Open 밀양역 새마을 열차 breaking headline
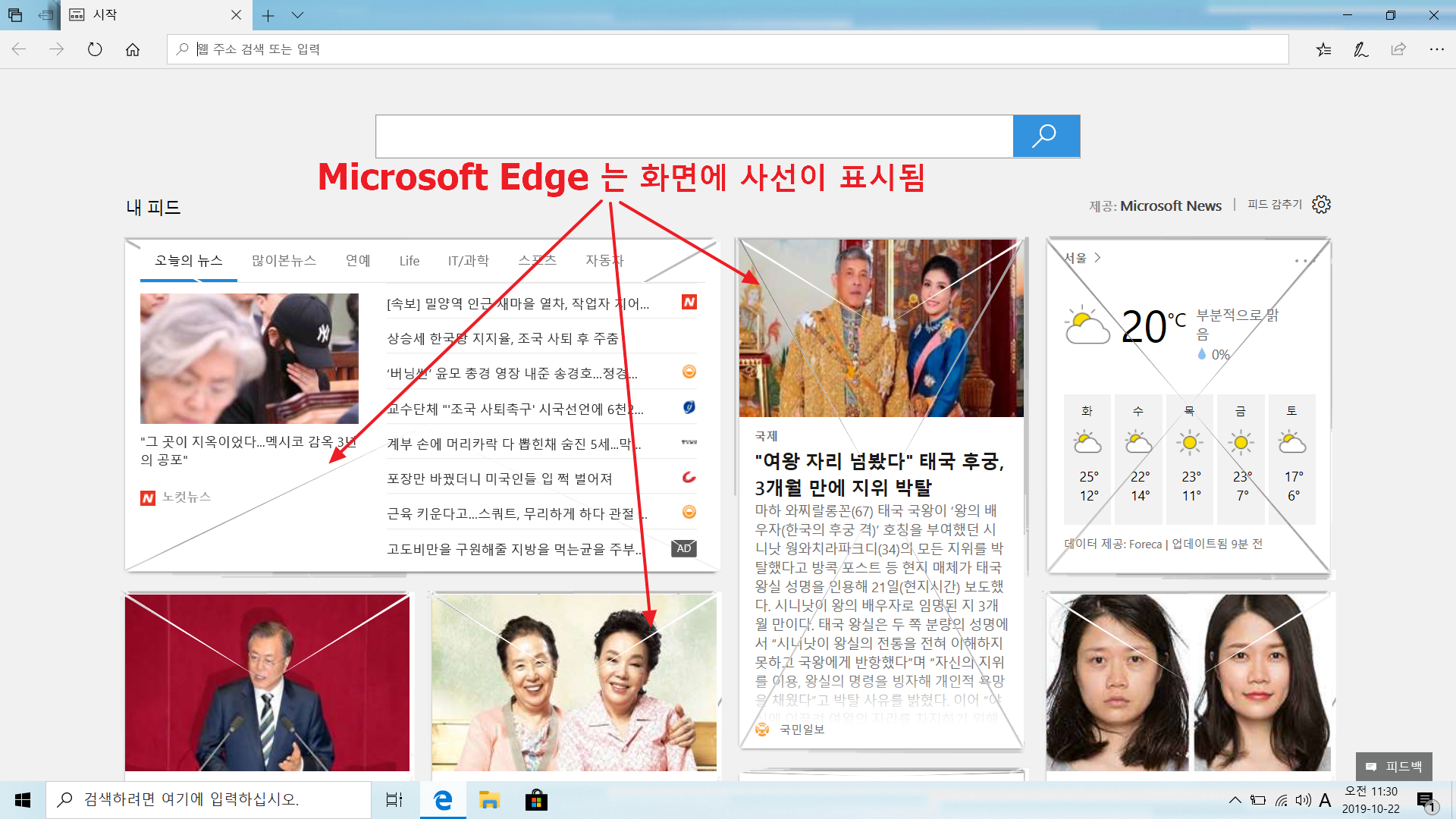The height and width of the screenshot is (819, 1456). pos(518,303)
